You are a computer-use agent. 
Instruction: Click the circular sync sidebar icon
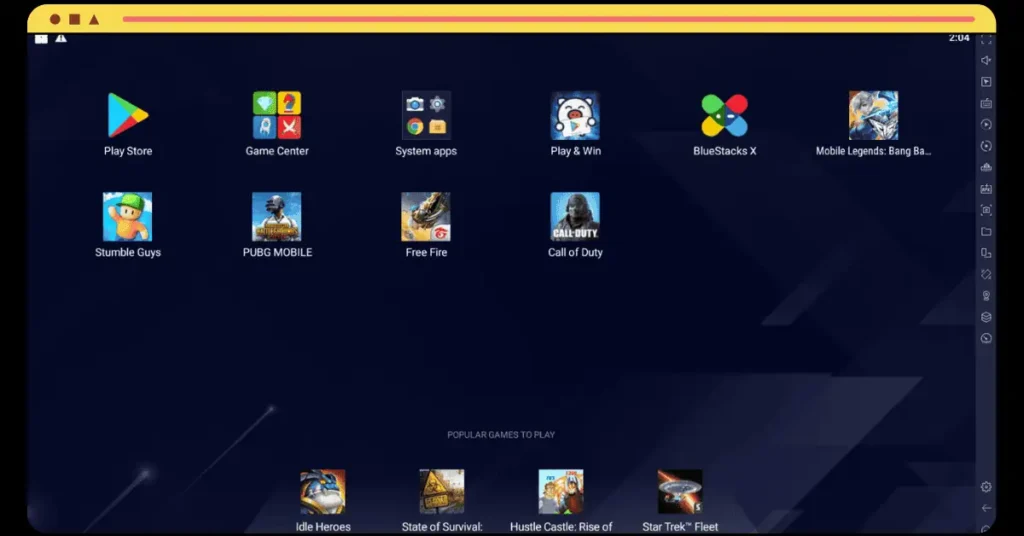pyautogui.click(x=986, y=146)
